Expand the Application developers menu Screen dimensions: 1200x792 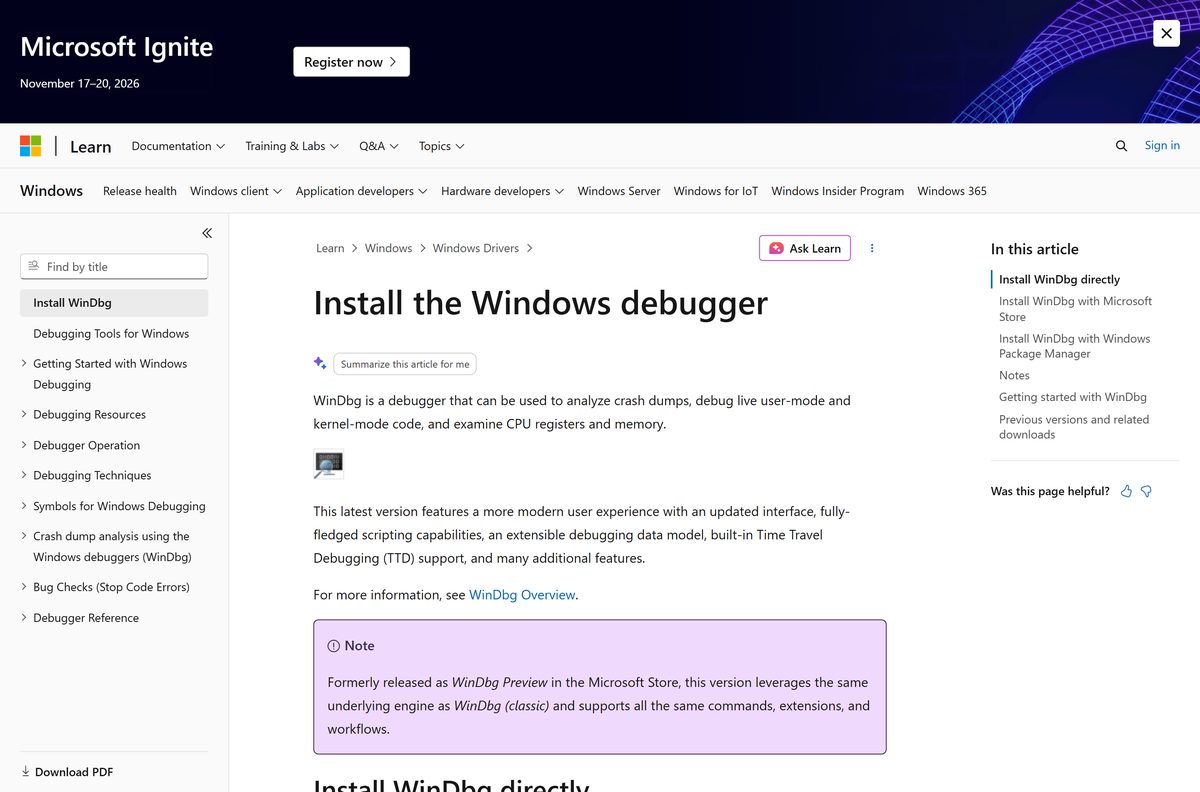click(362, 191)
